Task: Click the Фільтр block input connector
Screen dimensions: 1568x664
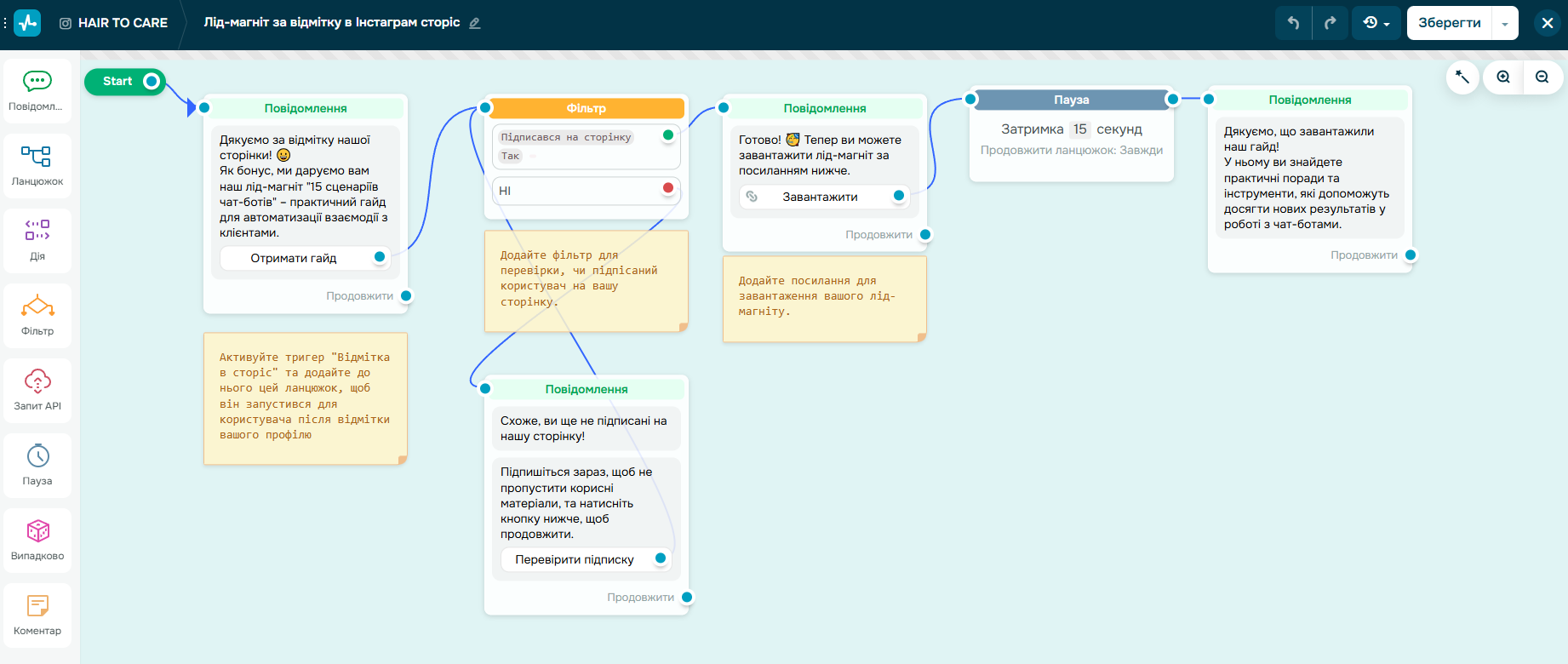Action: [485, 108]
